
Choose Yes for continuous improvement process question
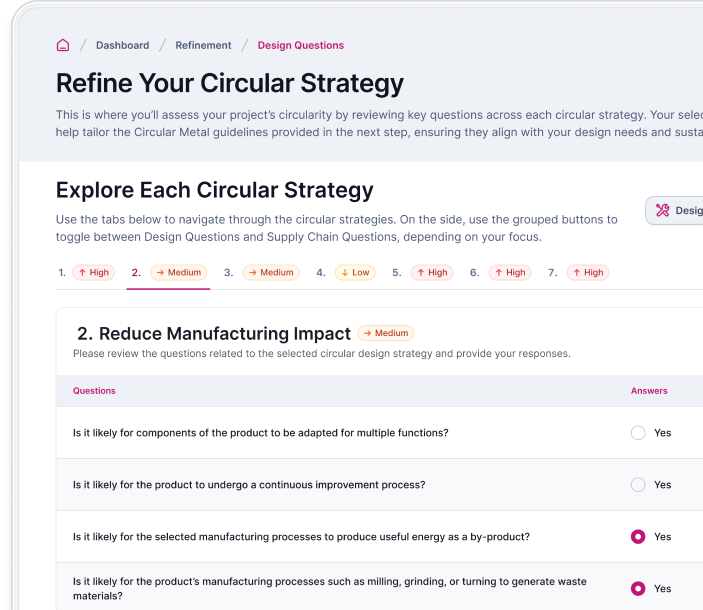click(638, 485)
